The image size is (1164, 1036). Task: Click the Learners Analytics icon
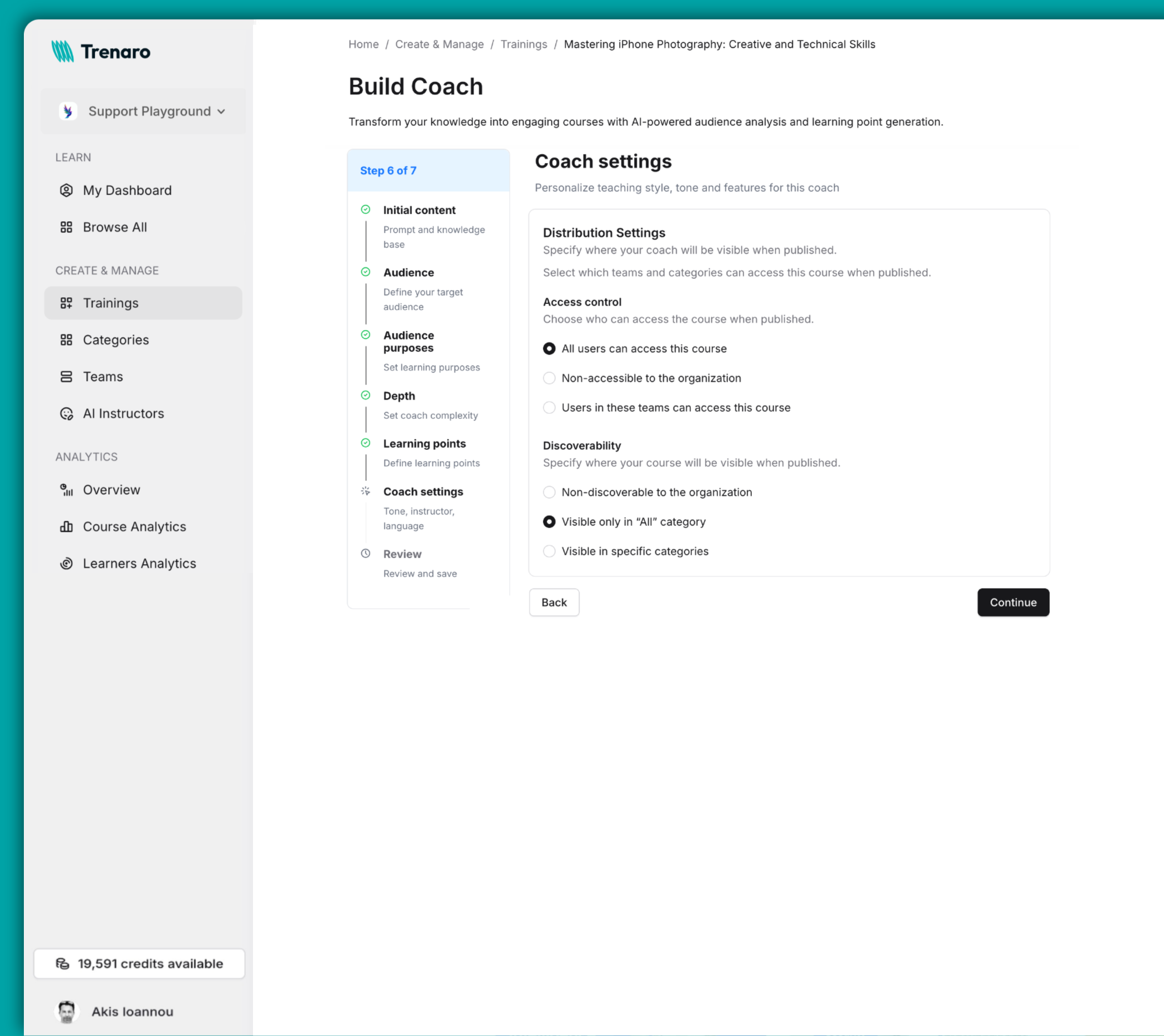(x=66, y=563)
